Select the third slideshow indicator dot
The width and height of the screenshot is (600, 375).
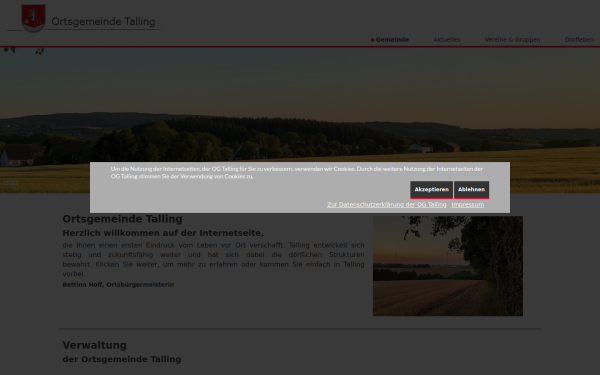[x=16, y=183]
